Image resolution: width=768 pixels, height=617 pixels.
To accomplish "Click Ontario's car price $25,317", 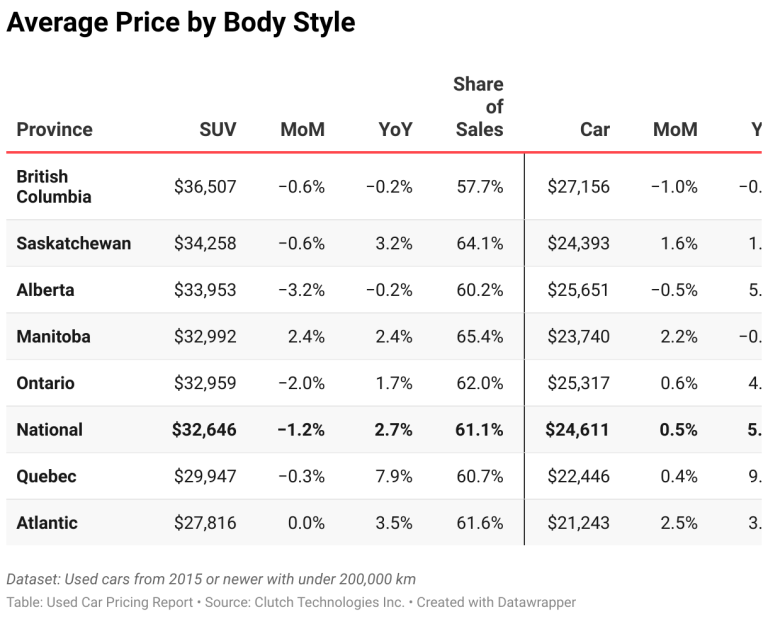I will pyautogui.click(x=578, y=383).
